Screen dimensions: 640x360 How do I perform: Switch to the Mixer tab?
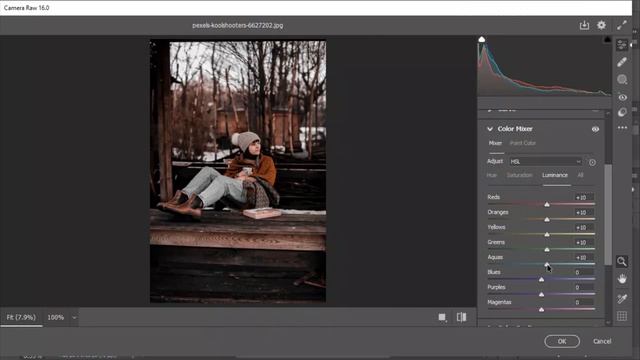click(495, 143)
